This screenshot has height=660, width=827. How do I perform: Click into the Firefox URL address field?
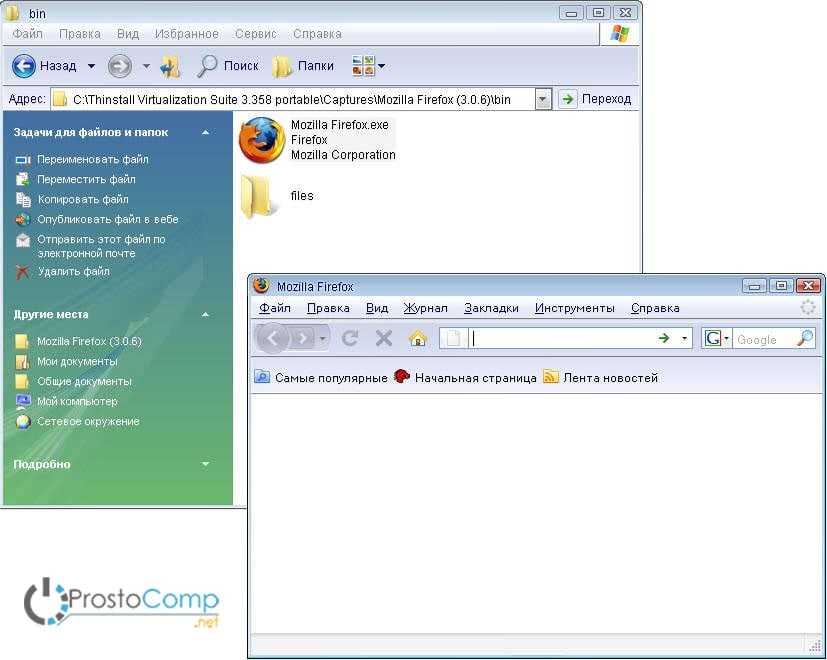click(560, 339)
